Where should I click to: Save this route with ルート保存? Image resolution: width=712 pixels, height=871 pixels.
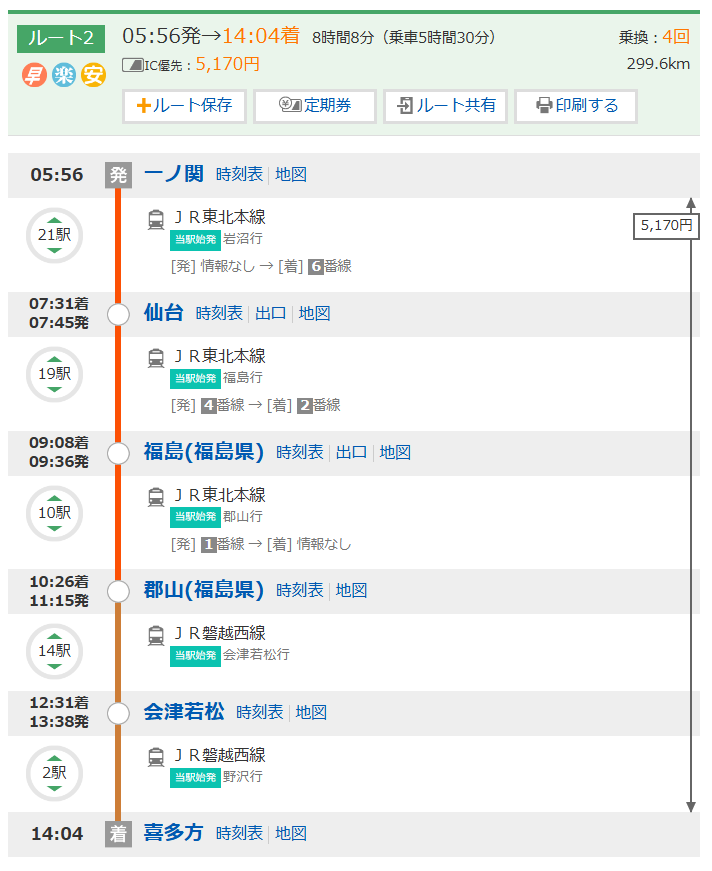[x=184, y=106]
